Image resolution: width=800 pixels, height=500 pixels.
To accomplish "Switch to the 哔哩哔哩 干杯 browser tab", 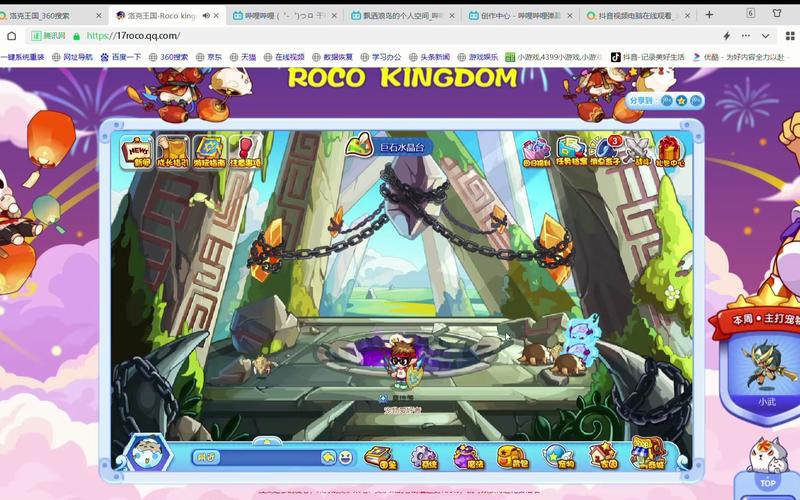I will click(285, 16).
